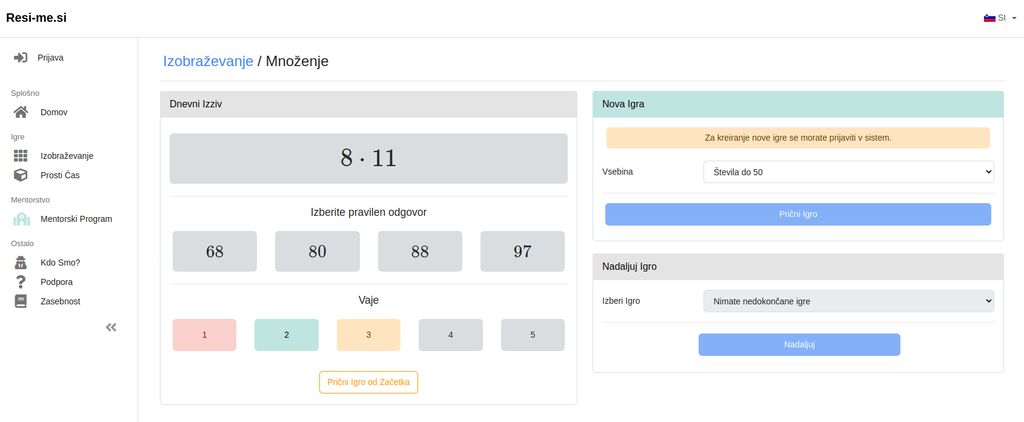The height and width of the screenshot is (422, 1024).
Task: Open the Izberi Igro dropdown
Action: pyautogui.click(x=848, y=301)
